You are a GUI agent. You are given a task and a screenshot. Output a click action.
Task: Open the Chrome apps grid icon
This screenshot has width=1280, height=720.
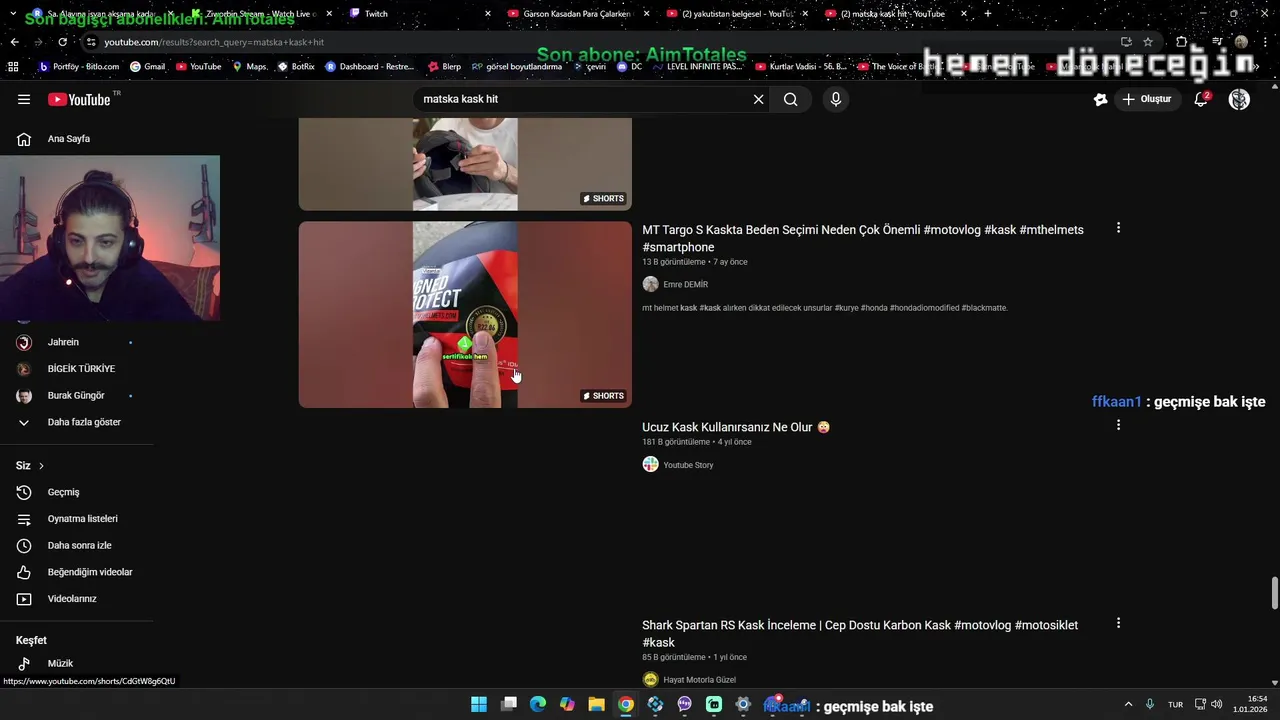click(x=13, y=67)
